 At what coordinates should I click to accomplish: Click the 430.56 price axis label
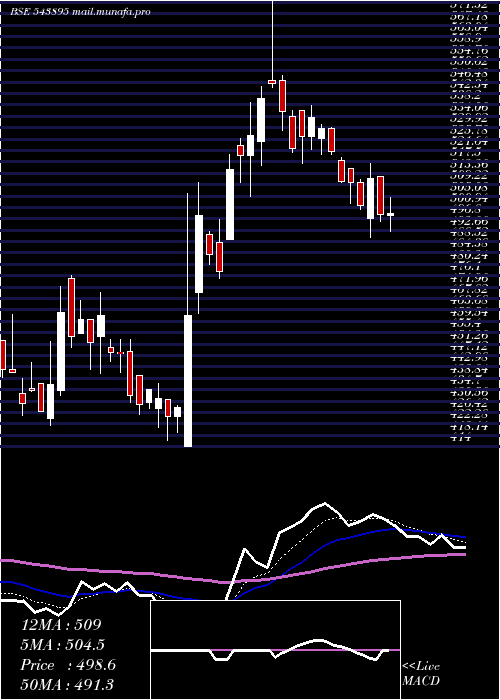tap(469, 392)
